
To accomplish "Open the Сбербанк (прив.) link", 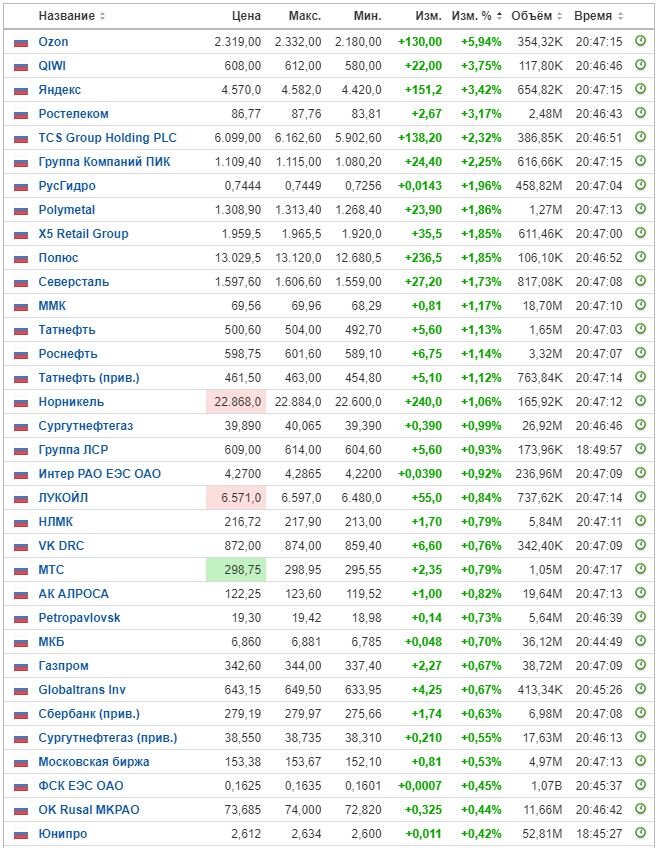I will 89,714.
